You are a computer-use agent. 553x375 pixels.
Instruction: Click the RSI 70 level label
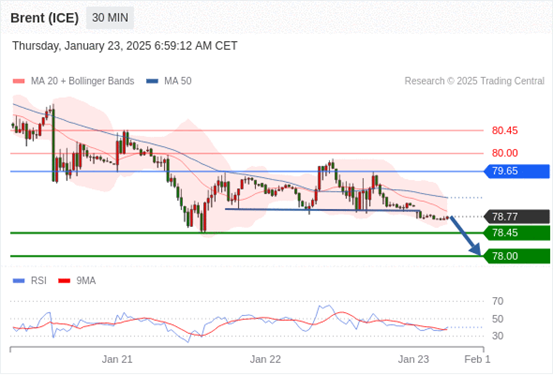click(498, 301)
